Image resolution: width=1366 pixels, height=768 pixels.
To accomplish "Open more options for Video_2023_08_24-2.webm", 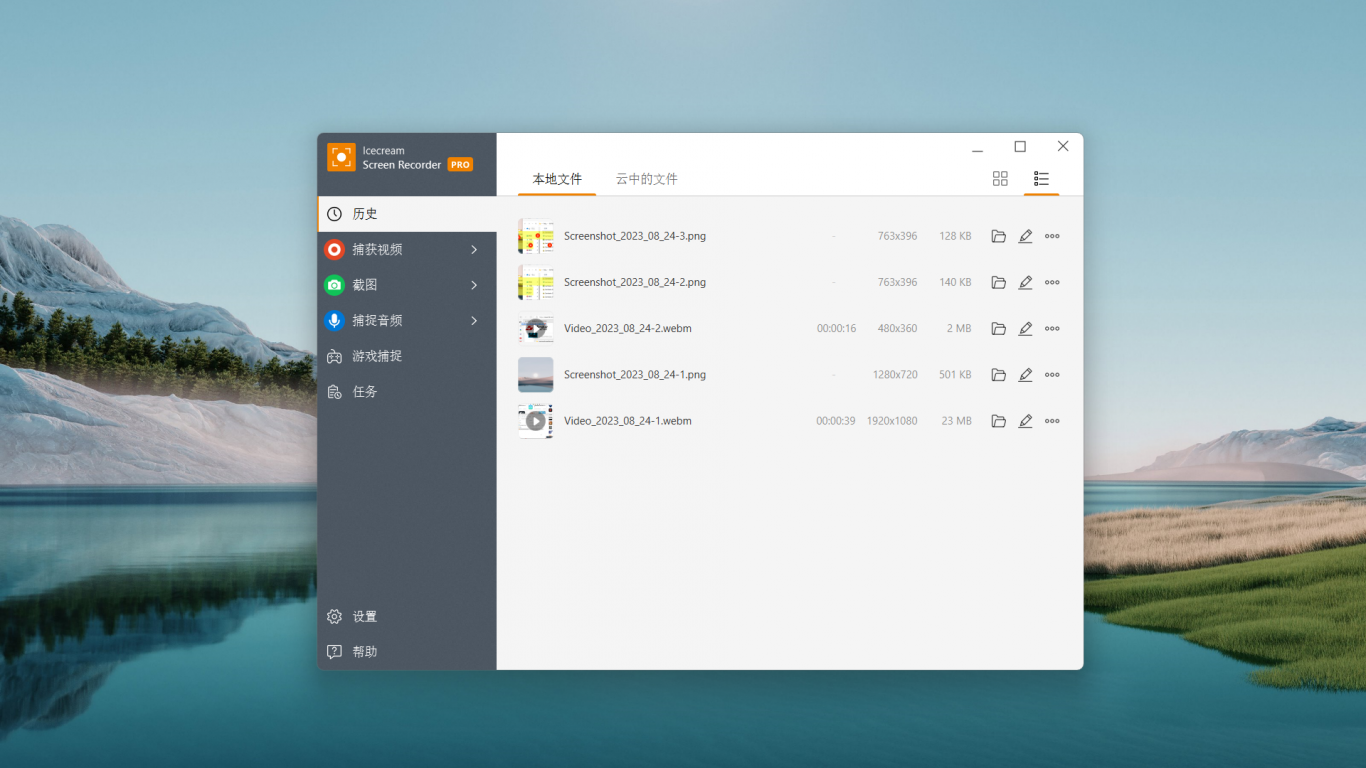I will pos(1052,329).
